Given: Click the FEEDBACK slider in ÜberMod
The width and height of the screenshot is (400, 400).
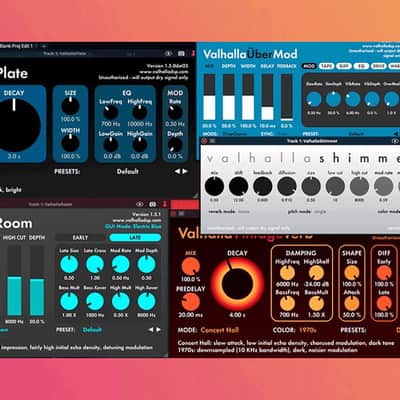Looking at the screenshot, I should (x=287, y=97).
